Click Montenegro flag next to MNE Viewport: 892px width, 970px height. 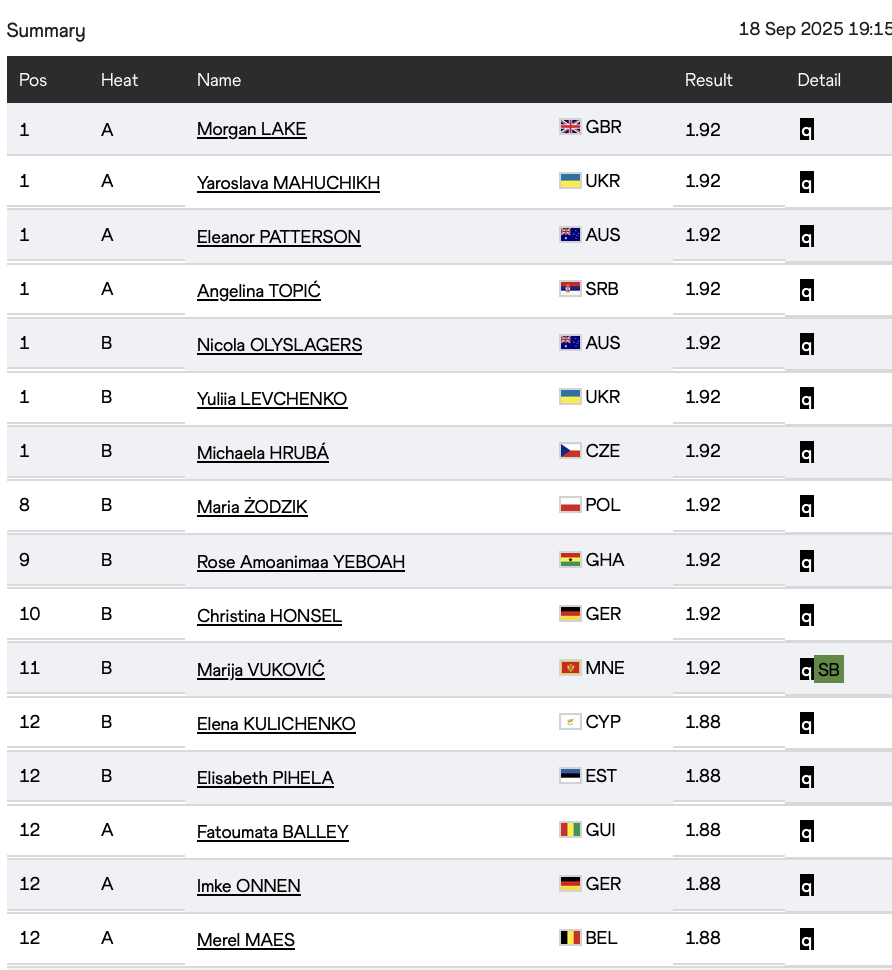point(570,668)
